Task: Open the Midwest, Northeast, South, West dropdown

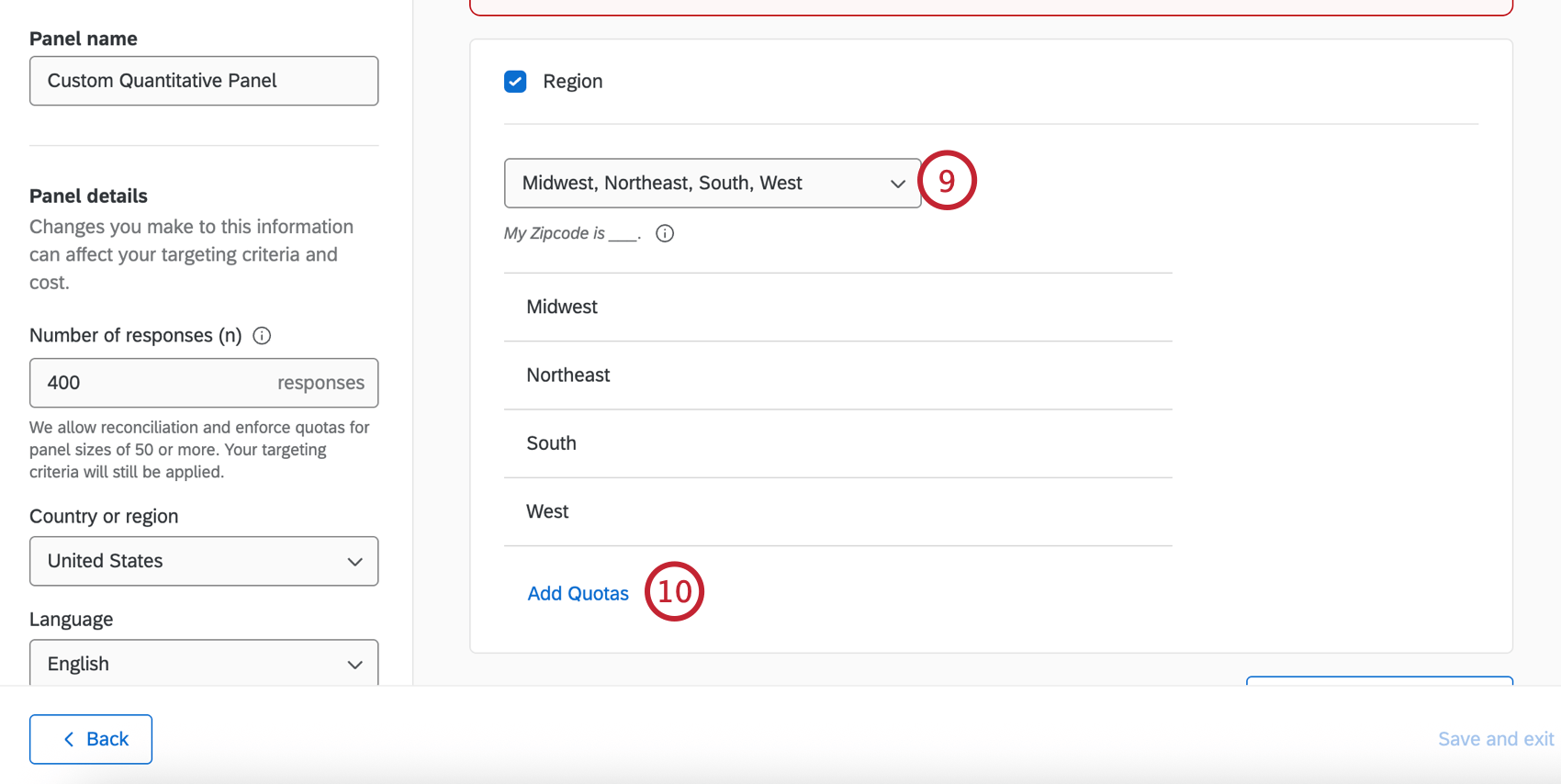Action: [713, 183]
